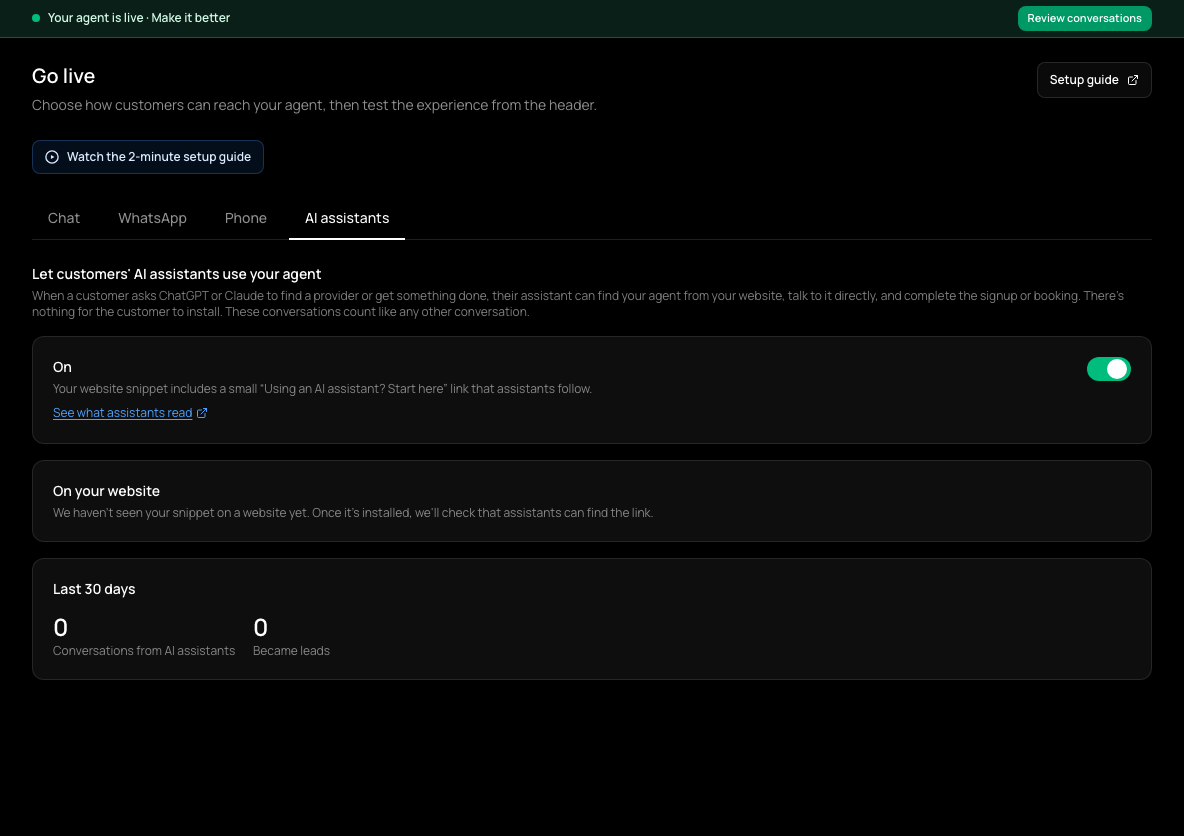Screen dimensions: 1184x836
Task: Click the 'Last 30 days' heading
Action: pos(94,589)
